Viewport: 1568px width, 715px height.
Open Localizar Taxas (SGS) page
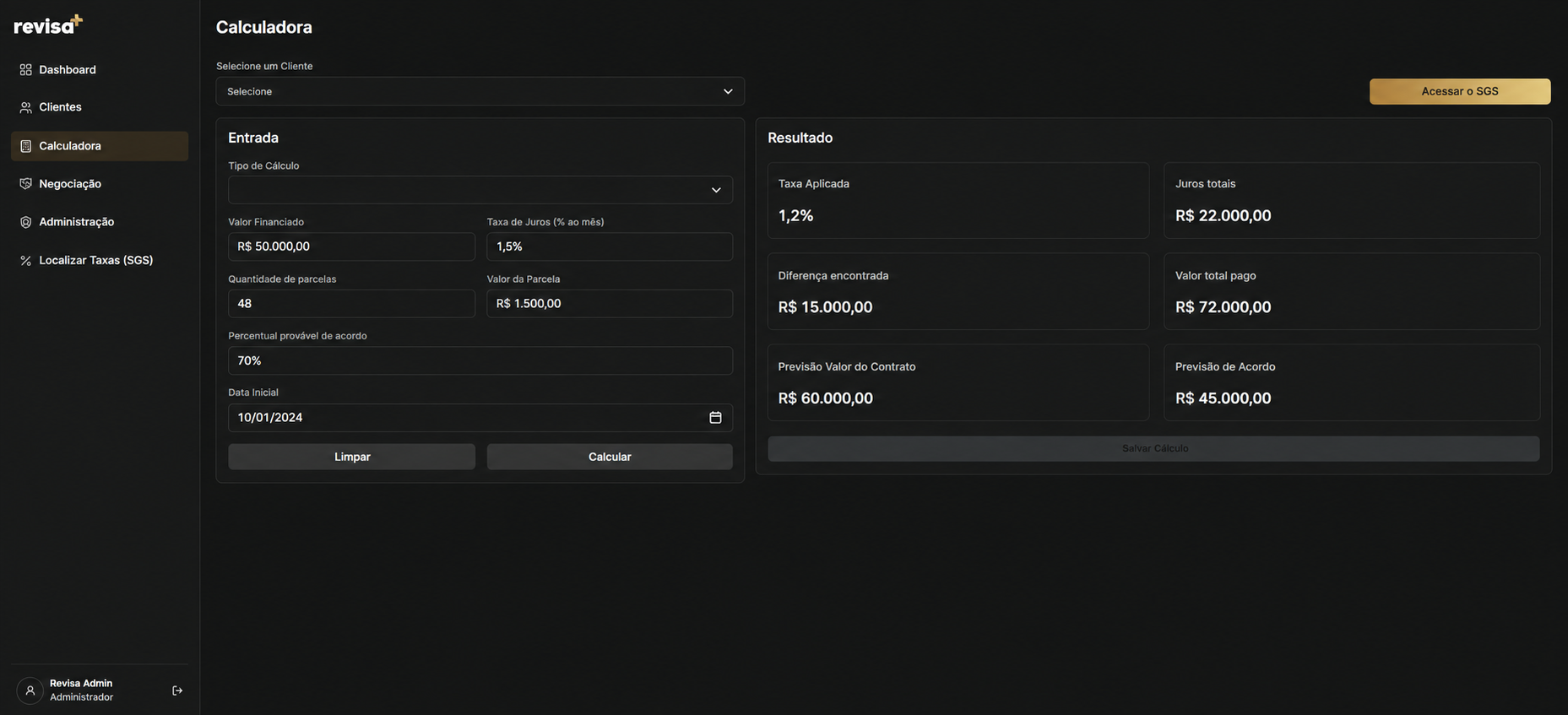(100, 261)
